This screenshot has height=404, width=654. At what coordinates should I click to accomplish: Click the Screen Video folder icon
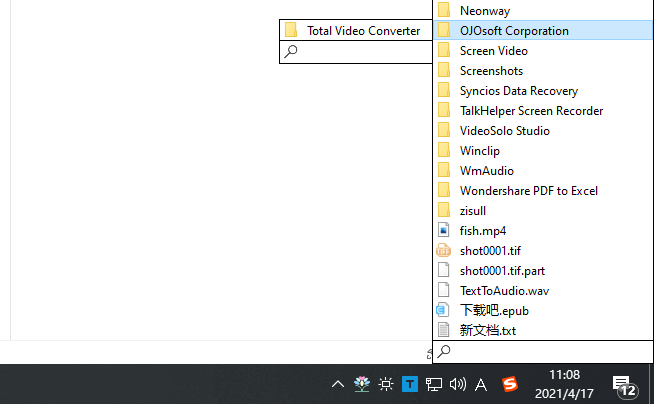[444, 50]
